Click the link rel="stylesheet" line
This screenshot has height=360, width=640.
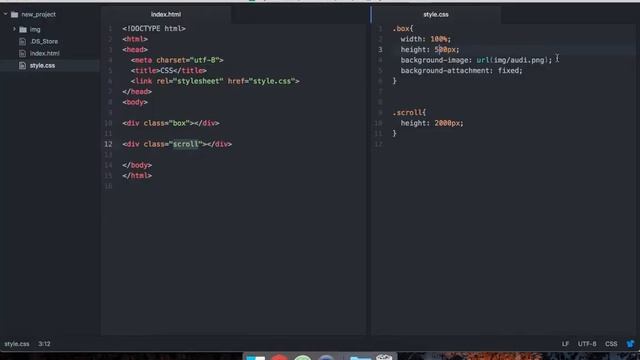tap(215, 81)
